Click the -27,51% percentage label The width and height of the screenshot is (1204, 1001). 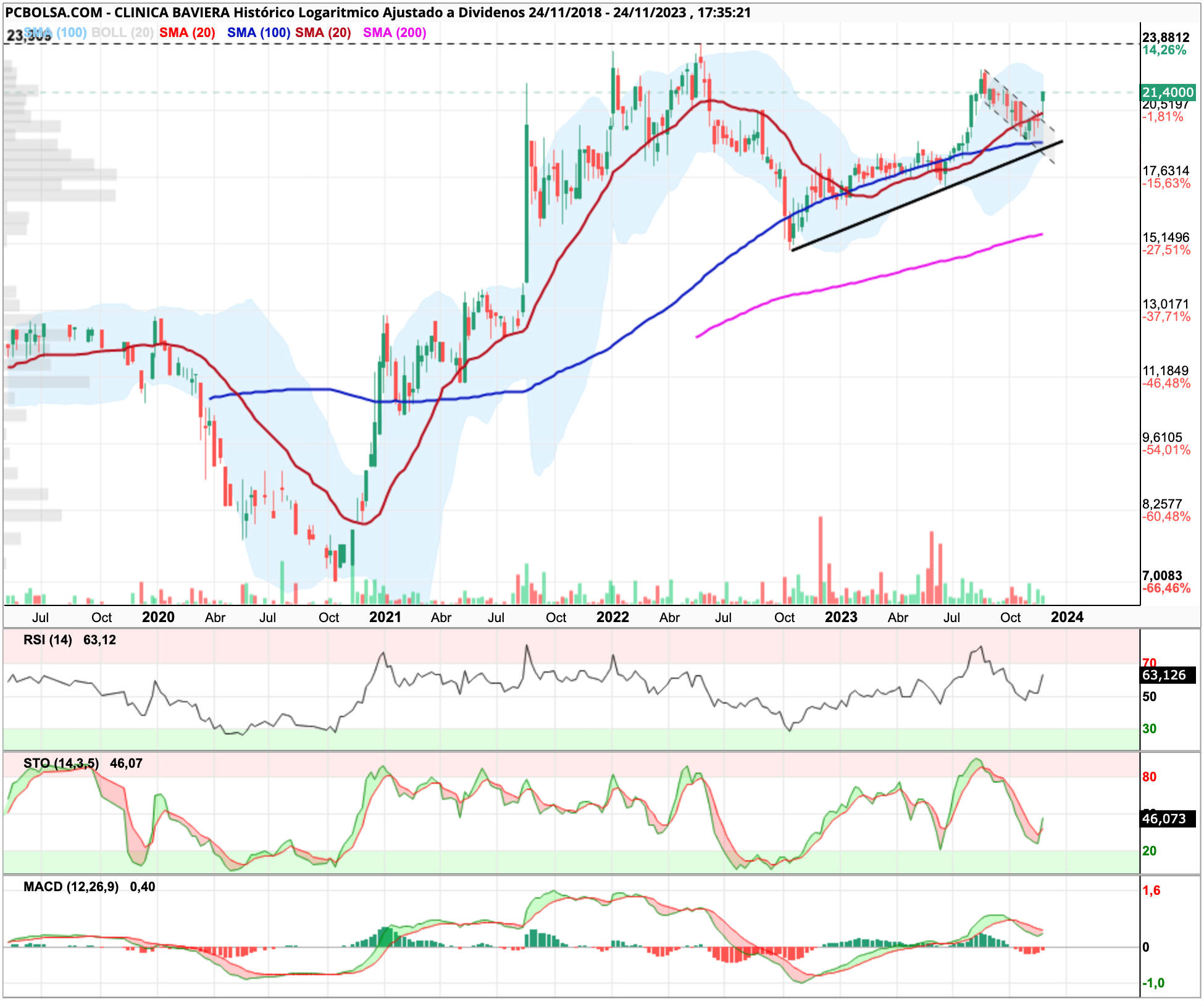1166,250
